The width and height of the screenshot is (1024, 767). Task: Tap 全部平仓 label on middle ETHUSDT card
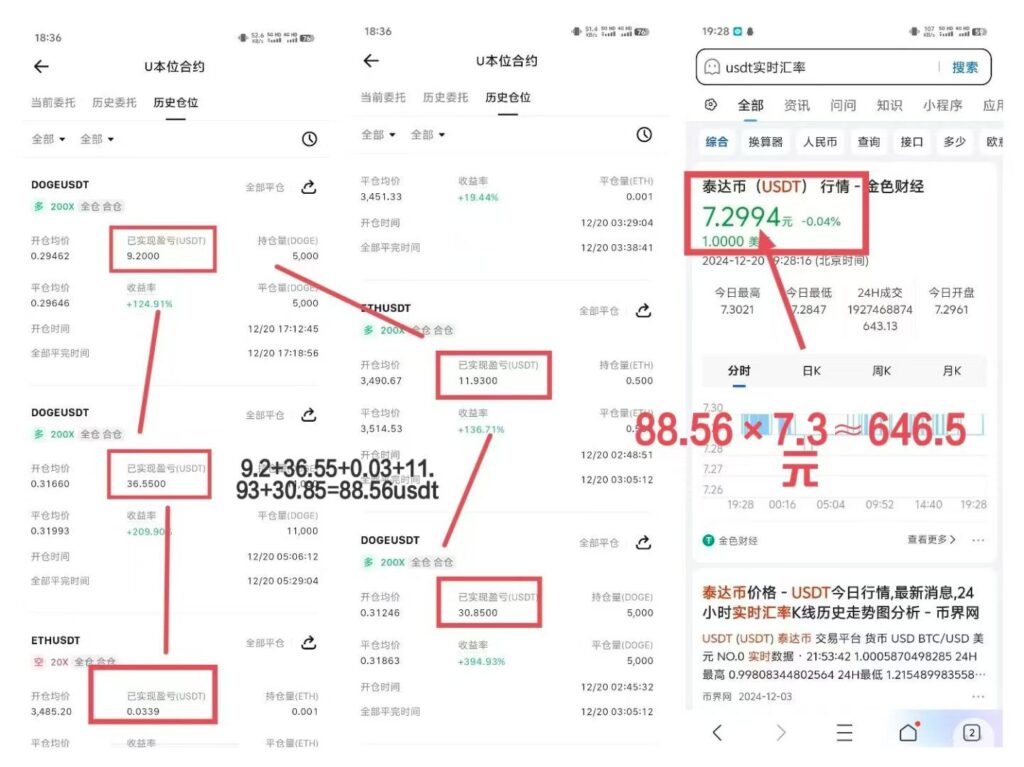599,311
